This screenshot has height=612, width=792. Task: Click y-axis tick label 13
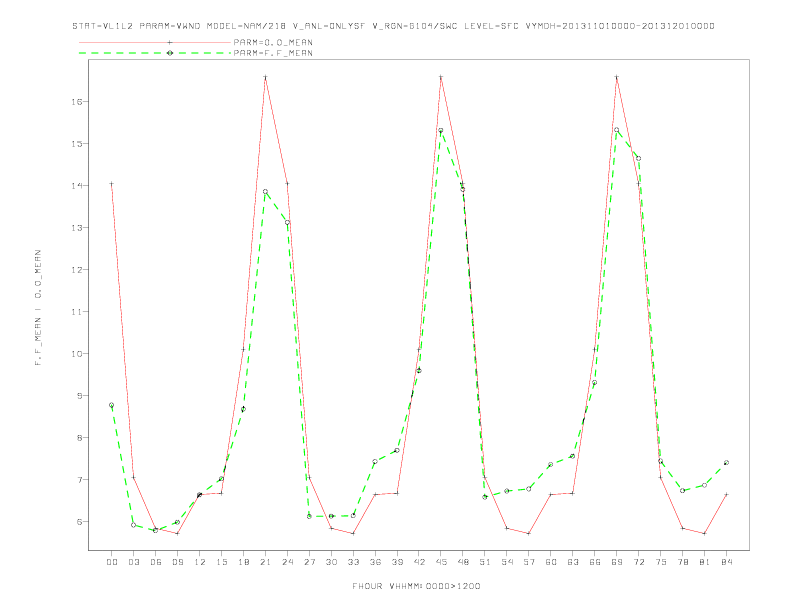[76, 228]
